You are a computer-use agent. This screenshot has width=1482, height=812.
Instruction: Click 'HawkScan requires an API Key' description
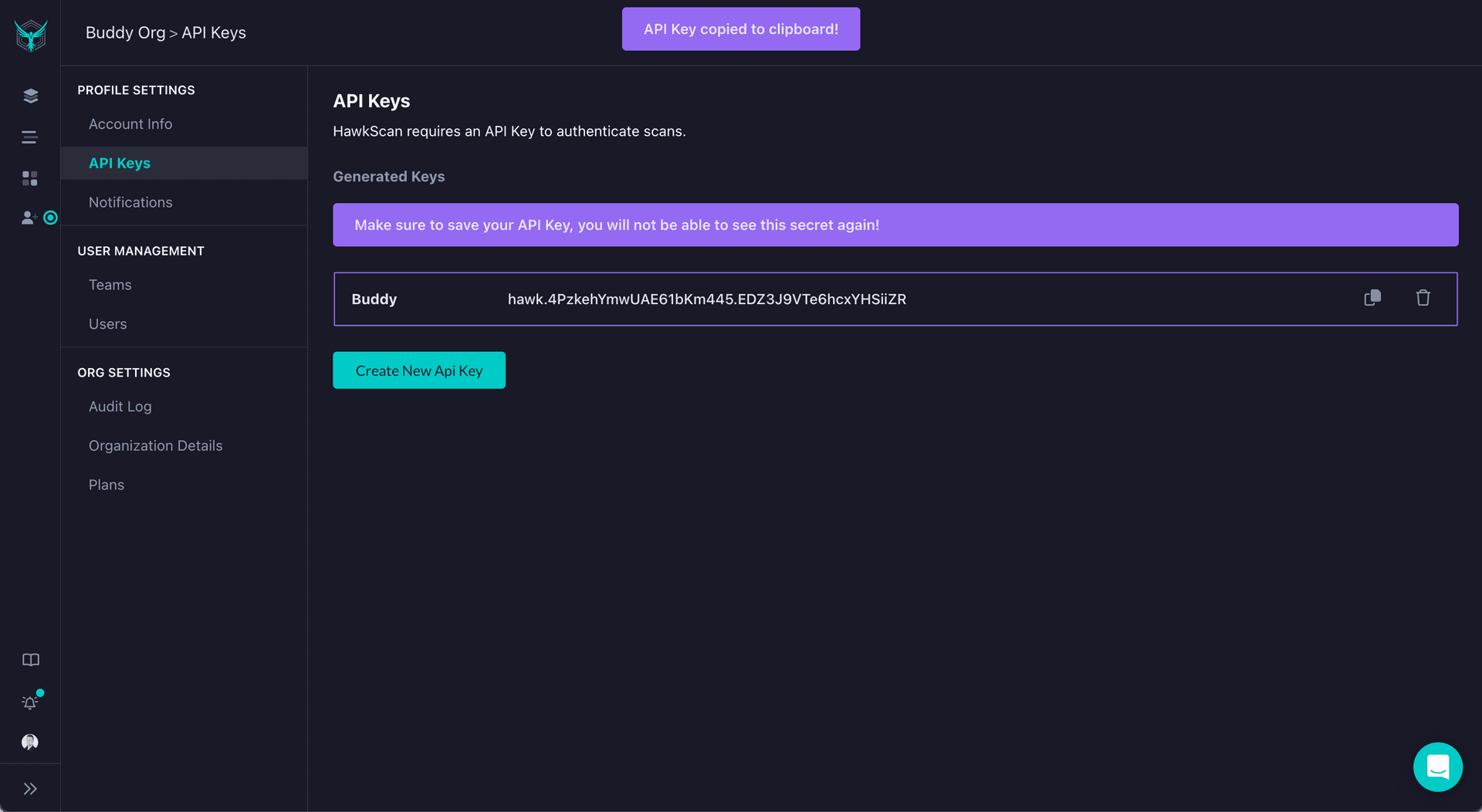[509, 131]
